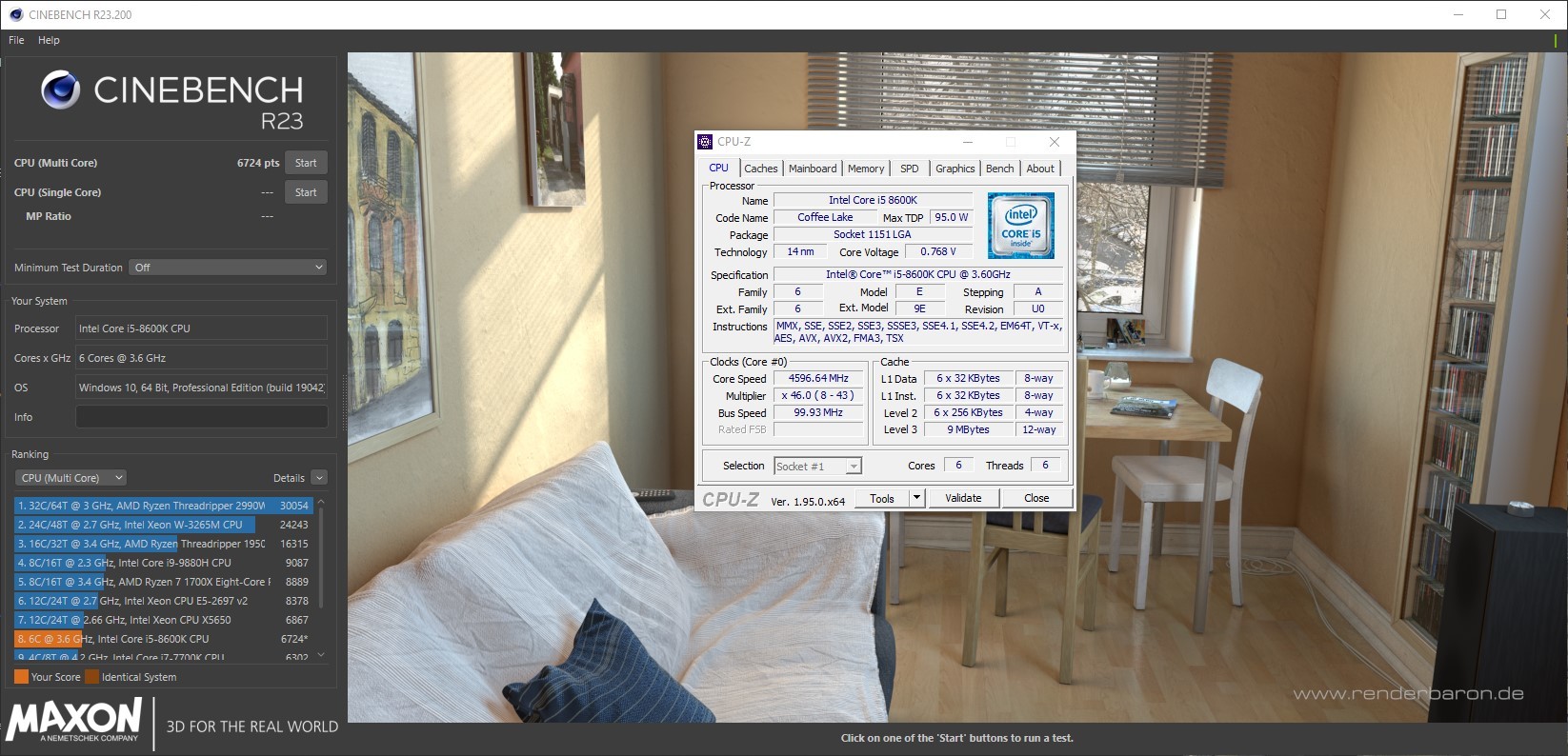
Task: Click the CPU-Z window title icon
Action: (x=705, y=142)
